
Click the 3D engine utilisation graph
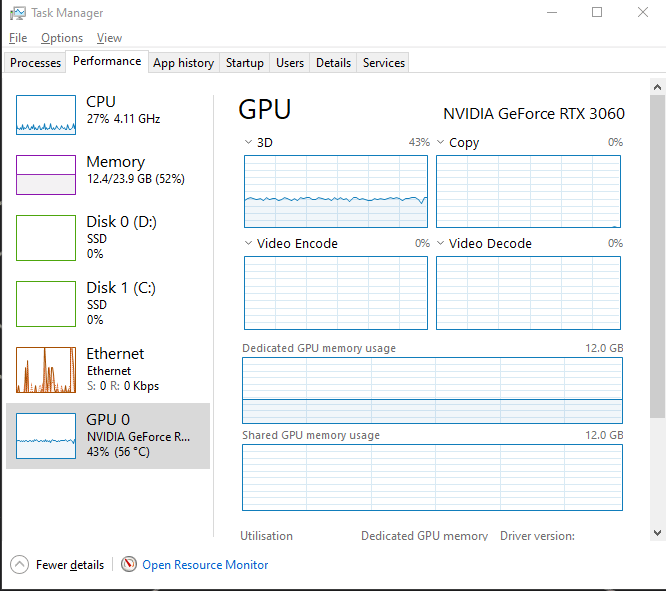(x=336, y=192)
